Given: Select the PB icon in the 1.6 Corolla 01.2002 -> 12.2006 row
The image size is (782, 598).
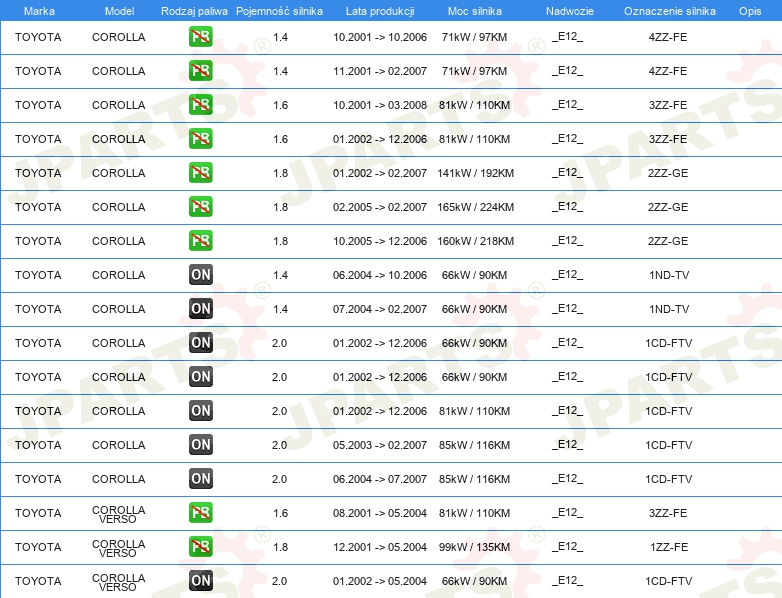Looking at the screenshot, I should tap(200, 139).
